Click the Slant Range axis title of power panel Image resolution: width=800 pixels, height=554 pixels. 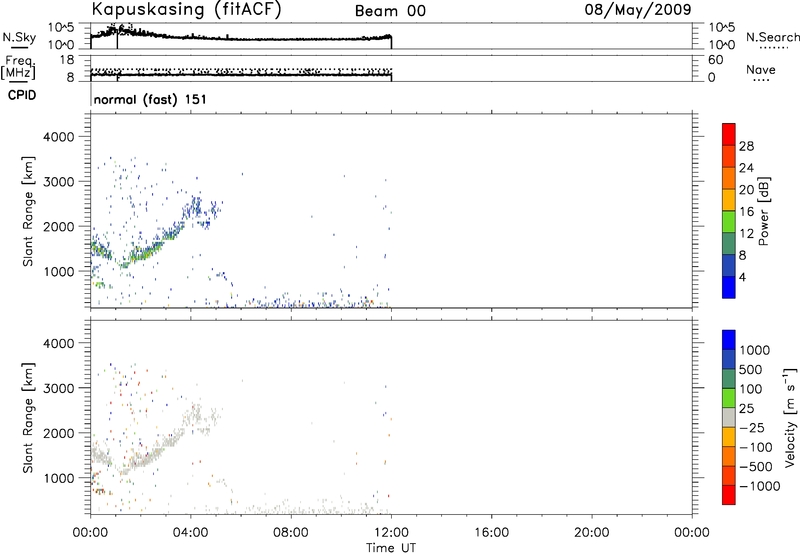click(x=28, y=211)
